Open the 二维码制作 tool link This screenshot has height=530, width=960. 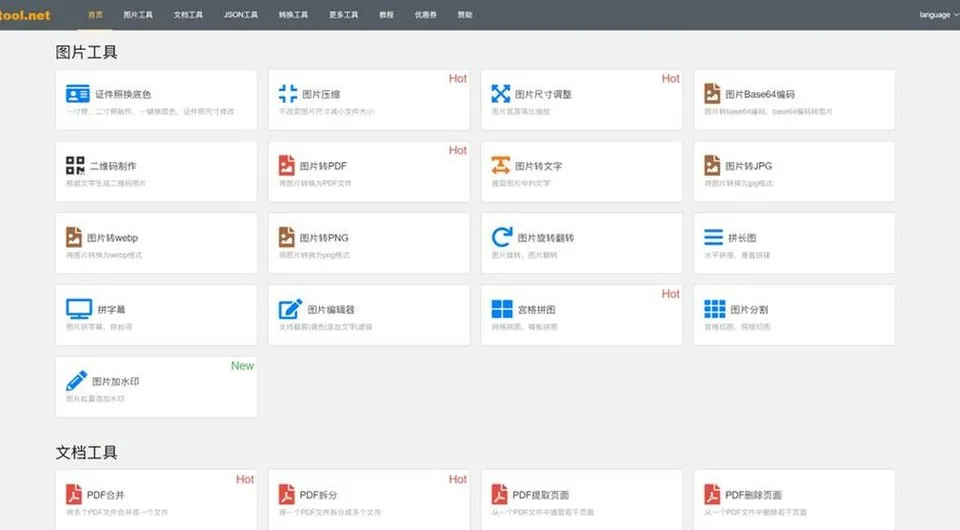pos(113,166)
